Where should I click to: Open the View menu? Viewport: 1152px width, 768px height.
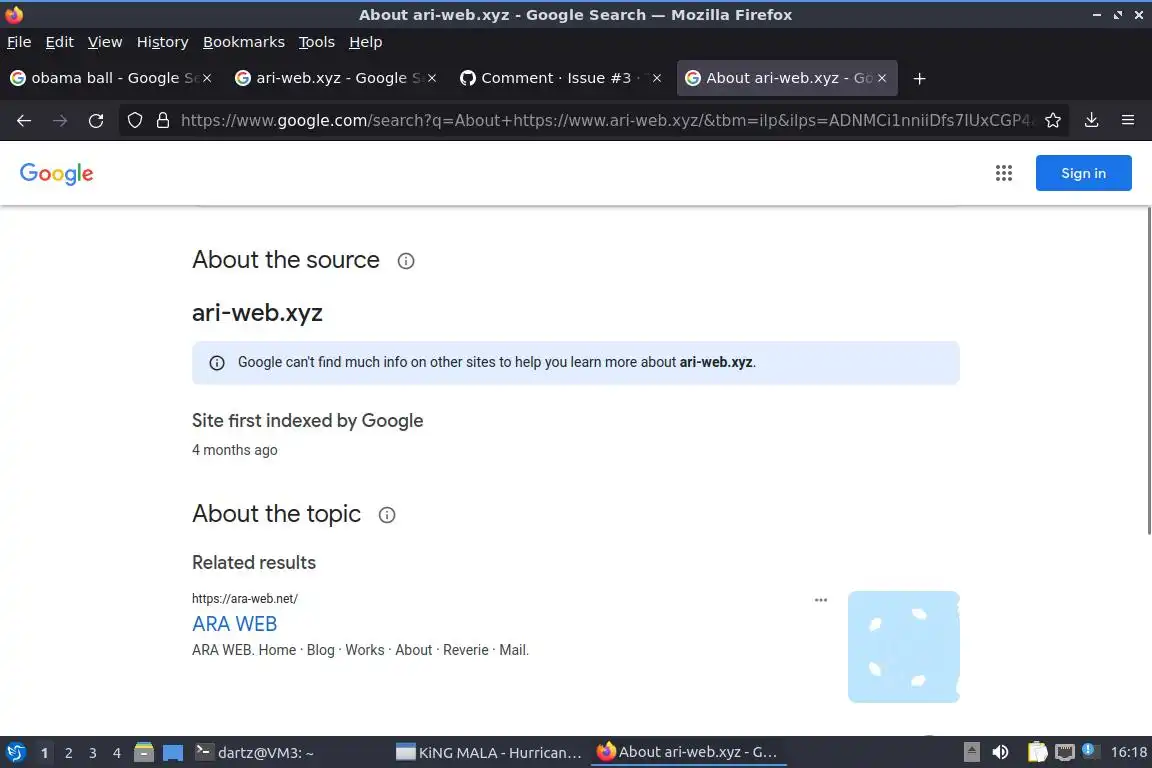coord(105,42)
